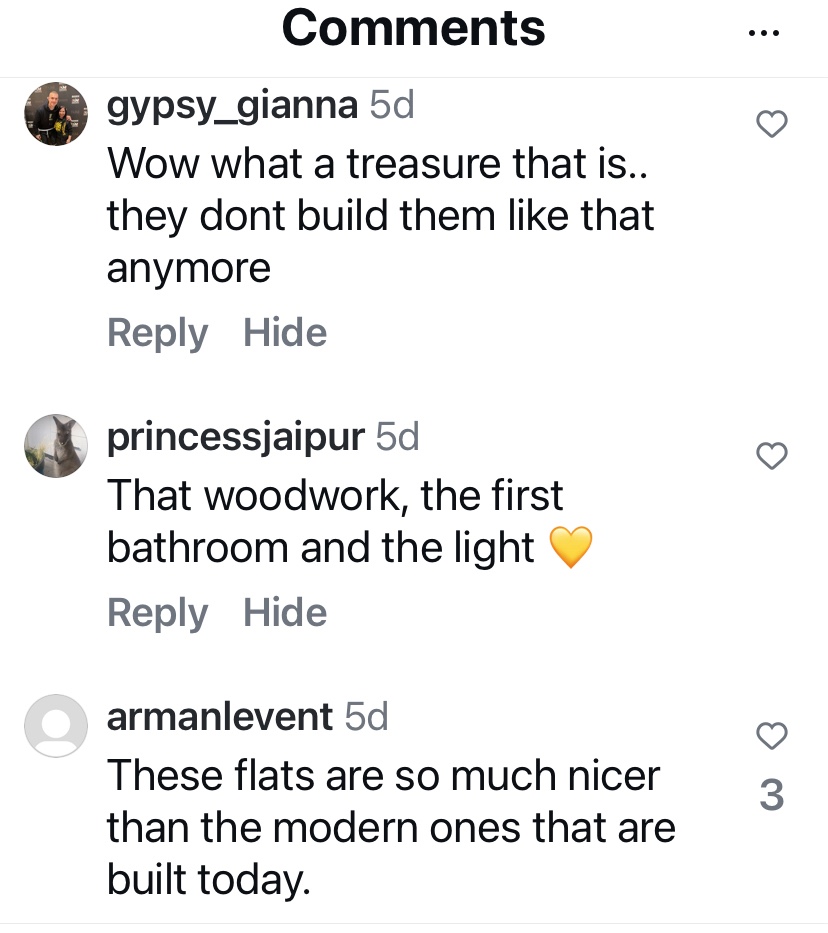828x933 pixels.
Task: Open the princessjaipur username link
Action: pos(235,437)
